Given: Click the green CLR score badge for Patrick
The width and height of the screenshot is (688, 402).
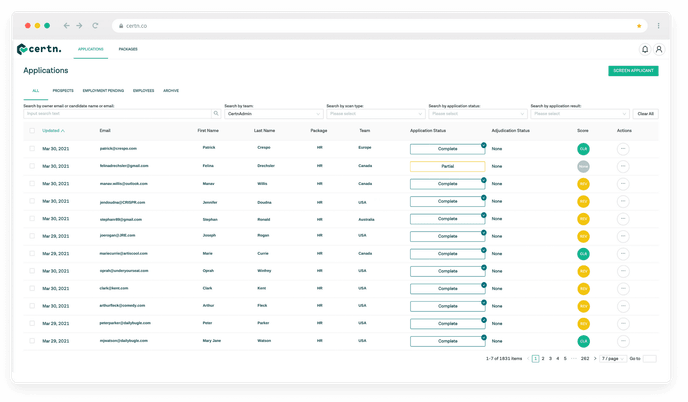Looking at the screenshot, I should pyautogui.click(x=583, y=149).
